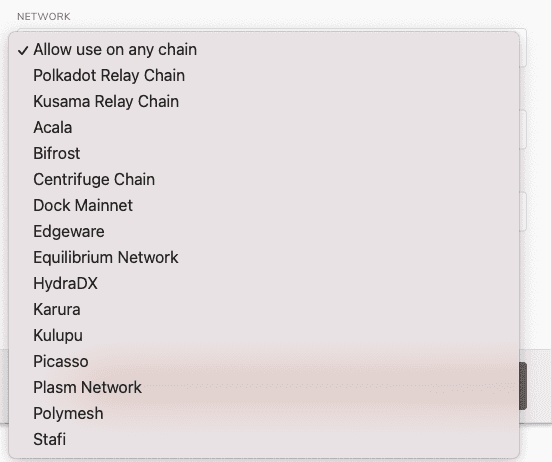Click the checkmark beside Allow use on any chain
552x462 pixels.
pos(23,51)
